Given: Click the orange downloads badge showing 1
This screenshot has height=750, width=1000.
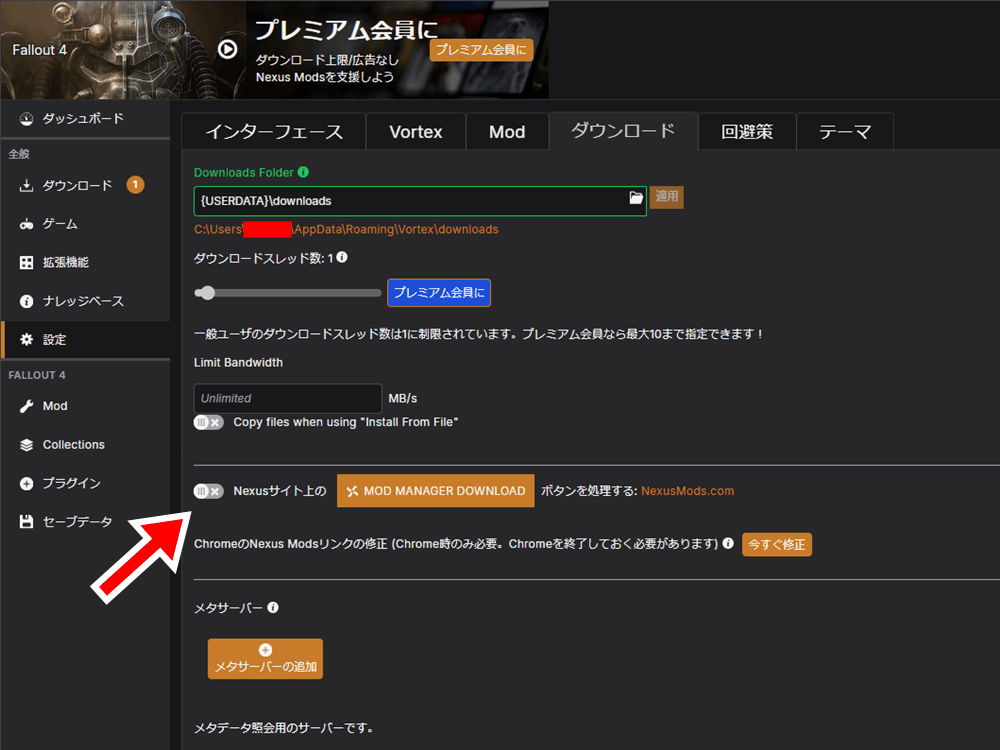Looking at the screenshot, I should click(135, 185).
